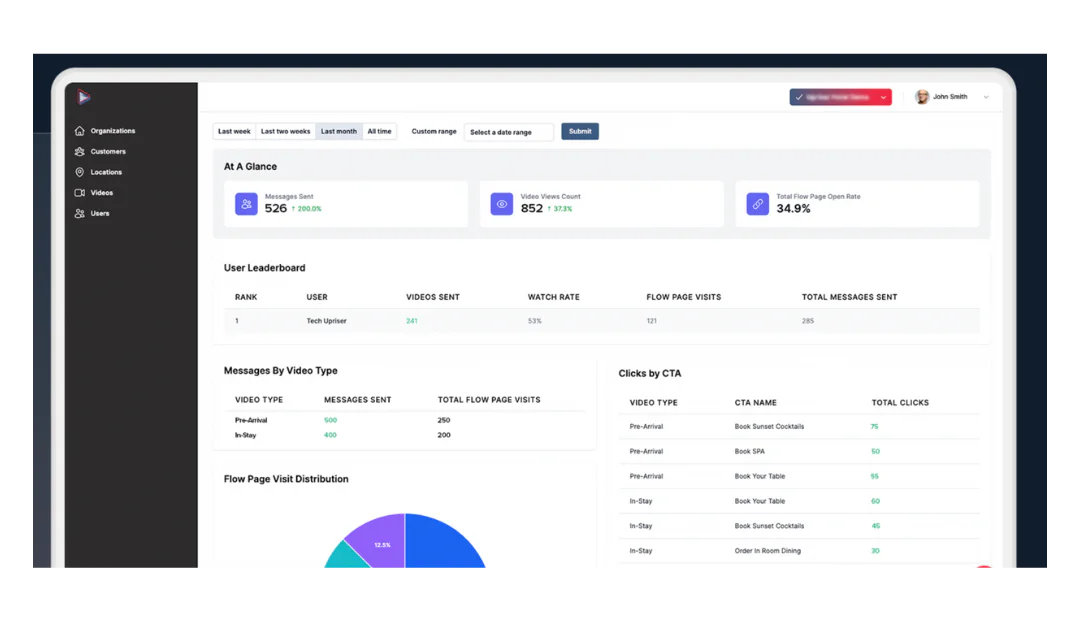Click the Videos camera icon
Screen dimensions: 1080x632
click(x=79, y=193)
